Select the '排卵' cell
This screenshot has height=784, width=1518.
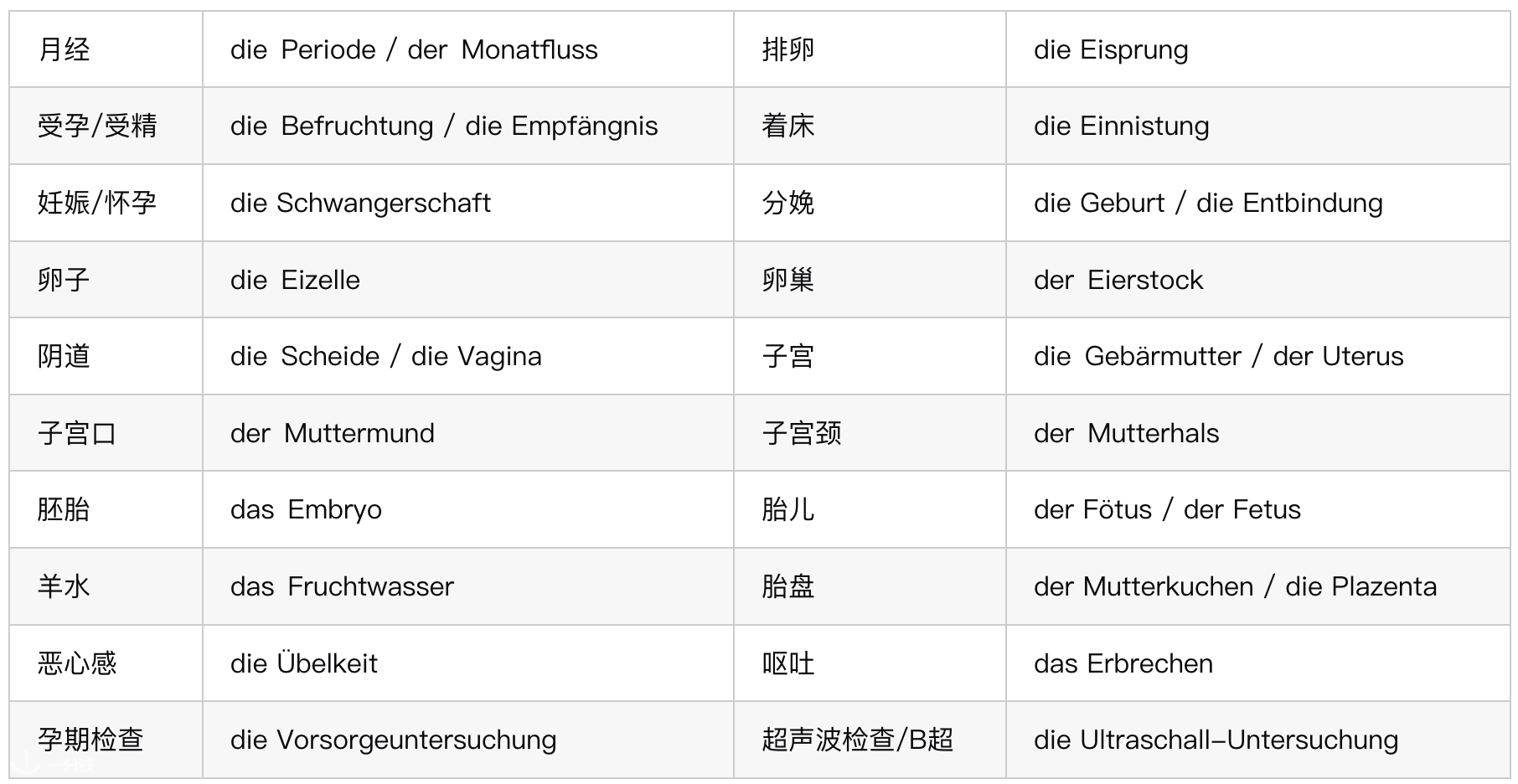click(x=870, y=49)
